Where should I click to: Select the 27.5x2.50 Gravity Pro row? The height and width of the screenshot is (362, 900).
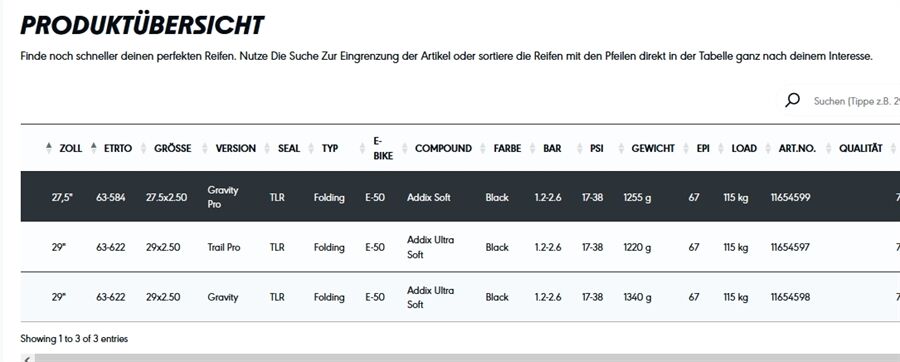pos(460,197)
